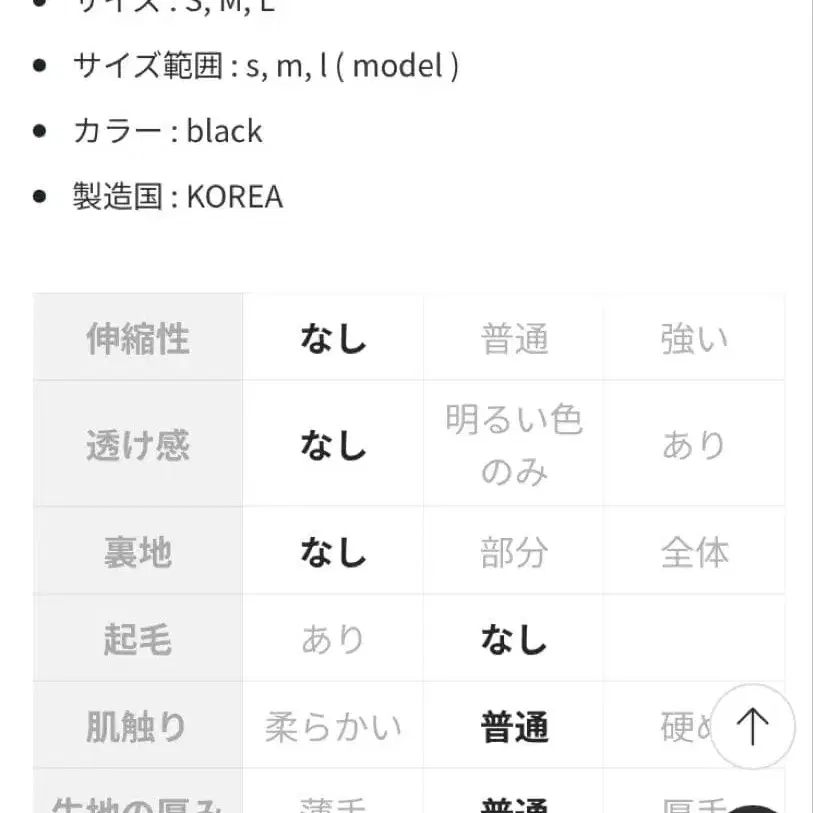Select なし for 伸縮性 row
813x813 pixels.
coord(333,338)
